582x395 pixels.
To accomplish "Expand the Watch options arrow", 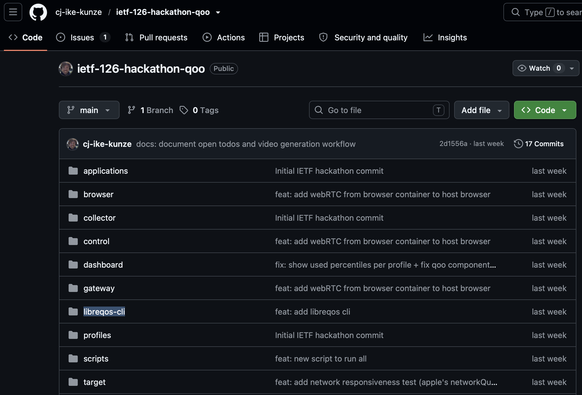I will click(572, 68).
